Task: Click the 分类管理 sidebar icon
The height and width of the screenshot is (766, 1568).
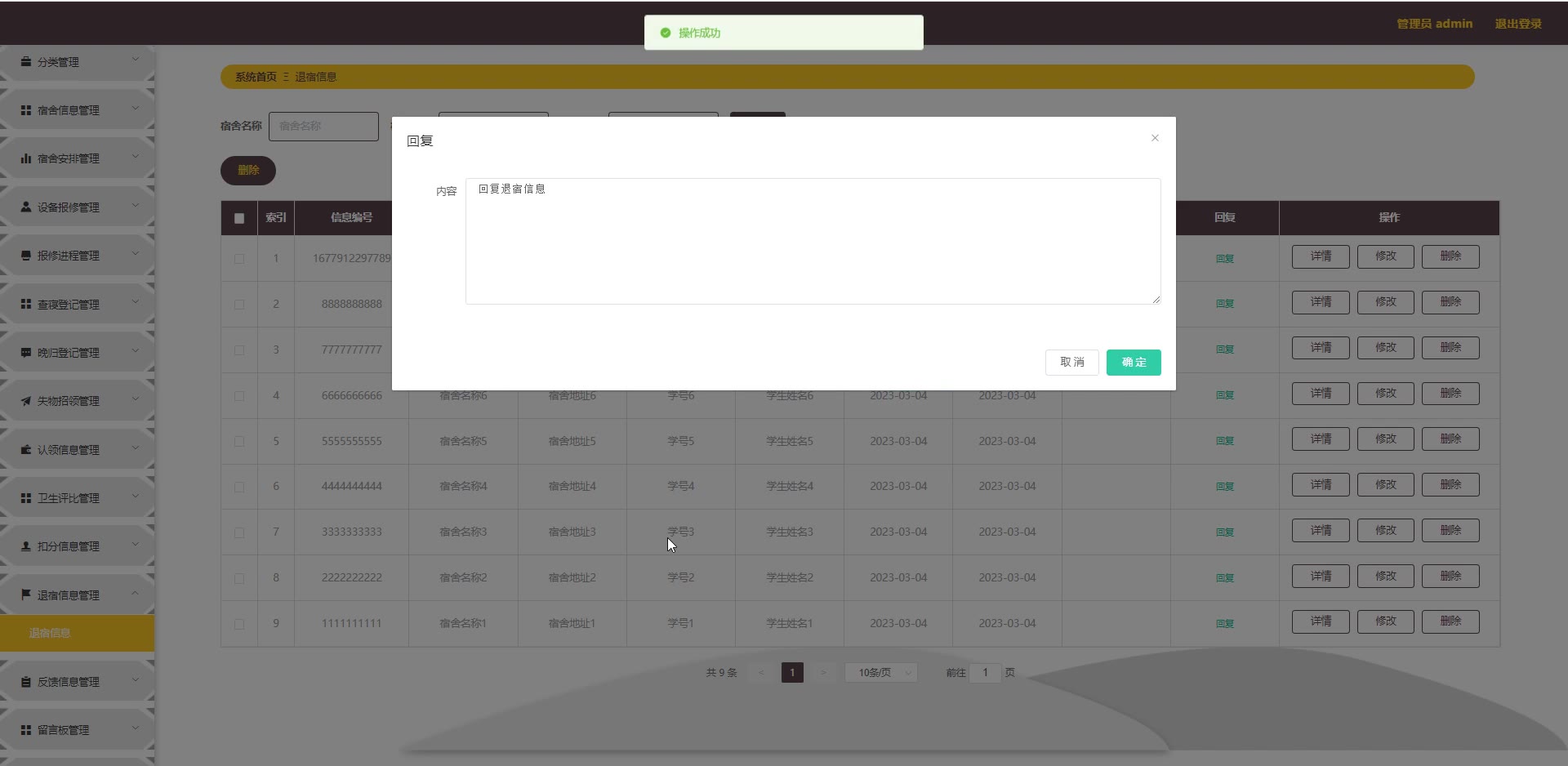Action: click(x=26, y=61)
